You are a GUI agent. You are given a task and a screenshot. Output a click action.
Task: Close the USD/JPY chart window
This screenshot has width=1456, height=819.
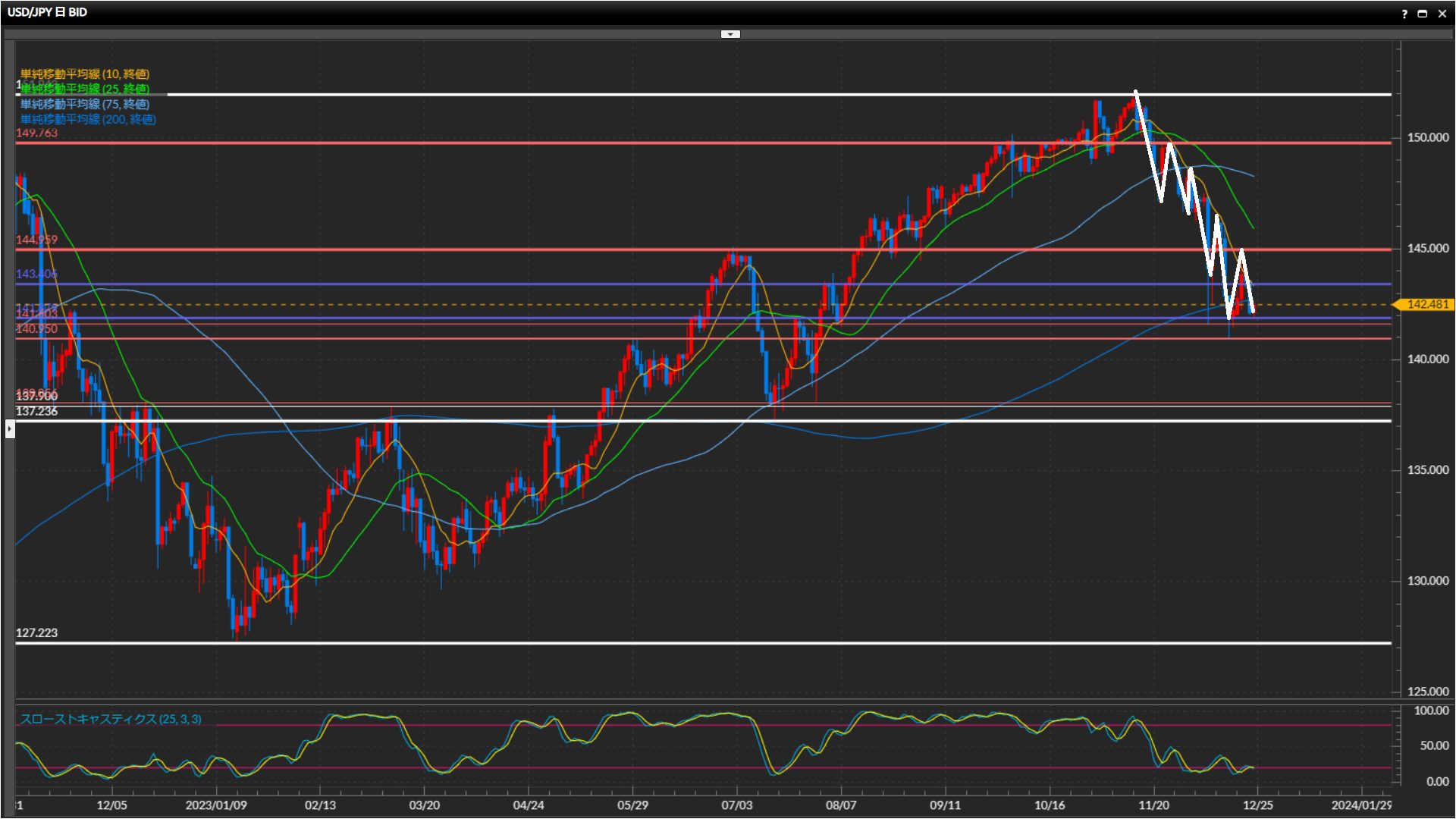click(1442, 14)
